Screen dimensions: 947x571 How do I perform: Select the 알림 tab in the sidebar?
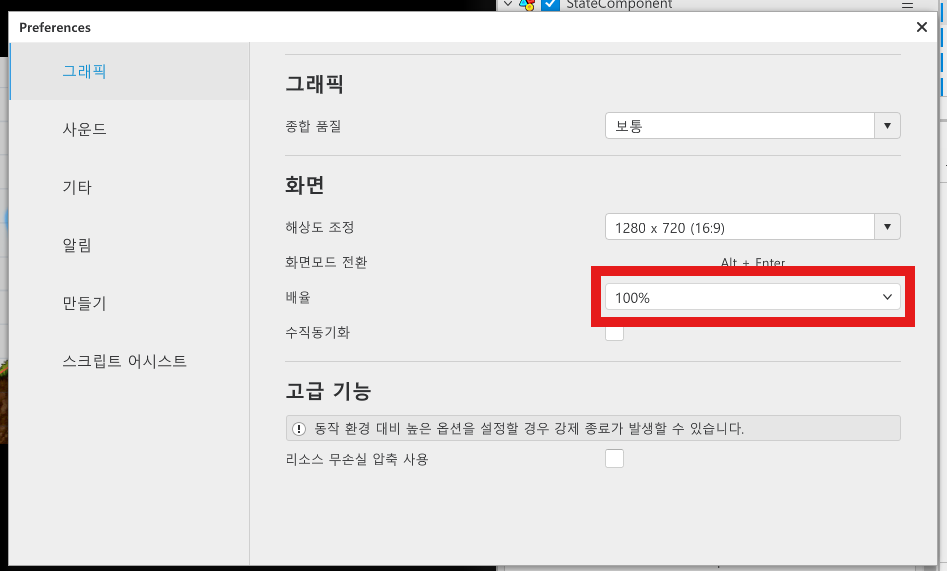[129, 245]
